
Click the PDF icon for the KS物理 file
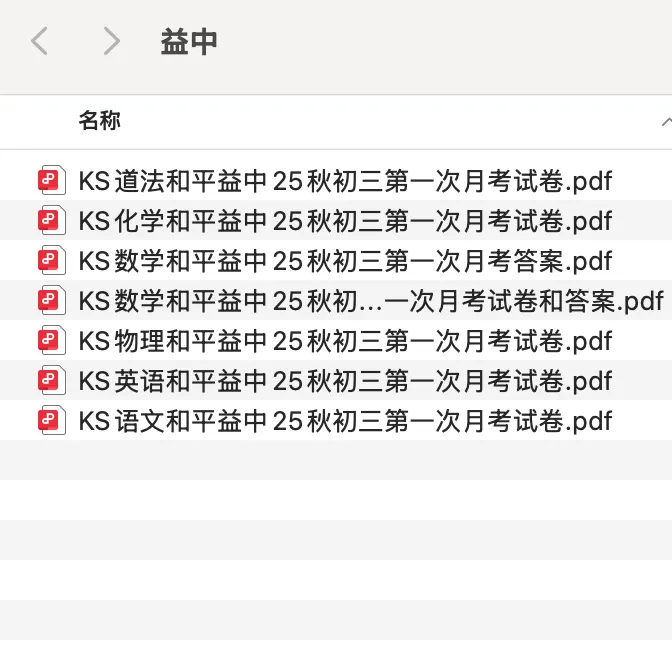pyautogui.click(x=52, y=340)
